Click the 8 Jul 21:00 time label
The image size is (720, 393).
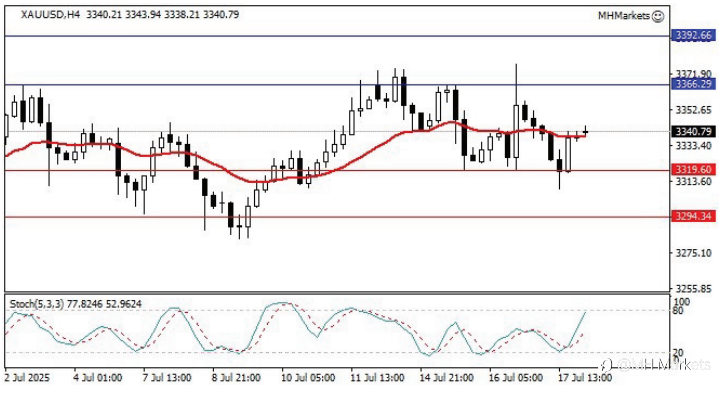point(236,378)
